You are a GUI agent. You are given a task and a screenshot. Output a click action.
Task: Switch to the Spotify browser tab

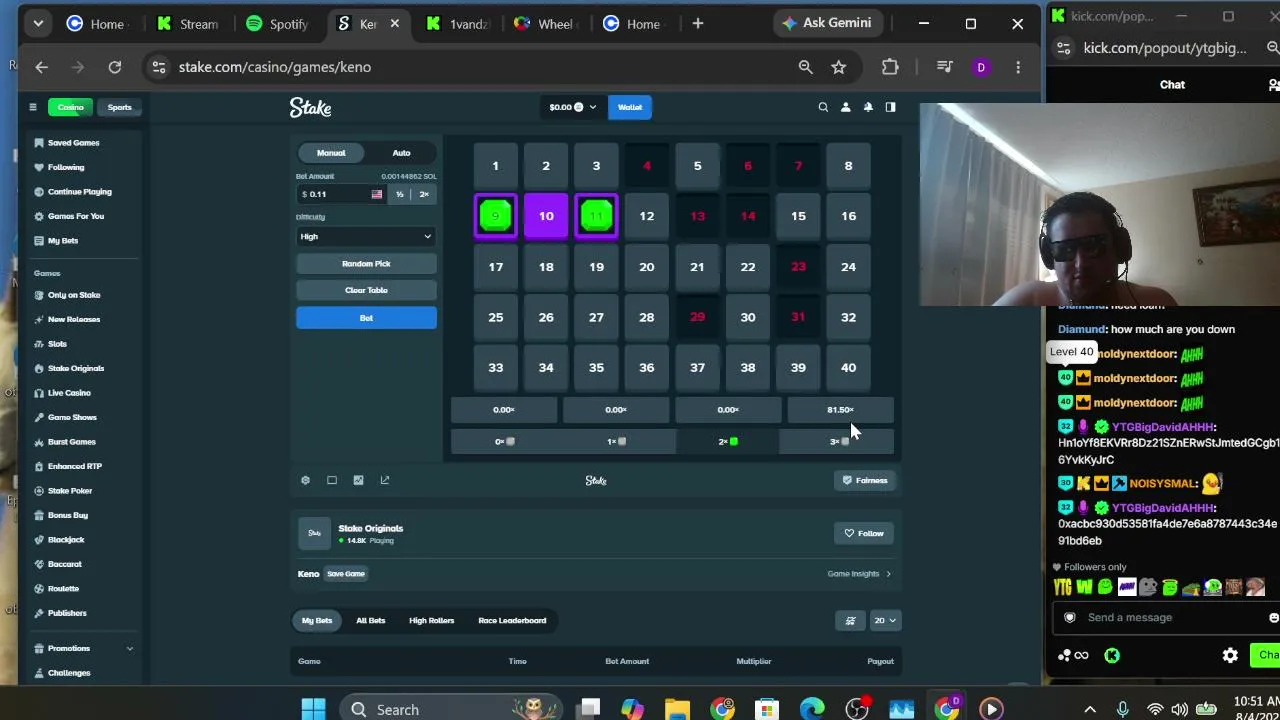(277, 24)
